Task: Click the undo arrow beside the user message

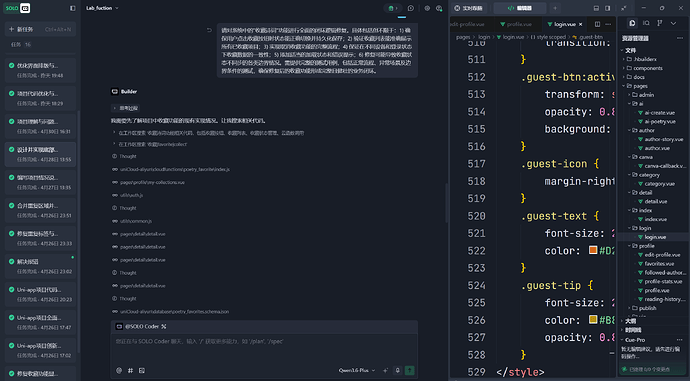Action: pyautogui.click(x=209, y=30)
